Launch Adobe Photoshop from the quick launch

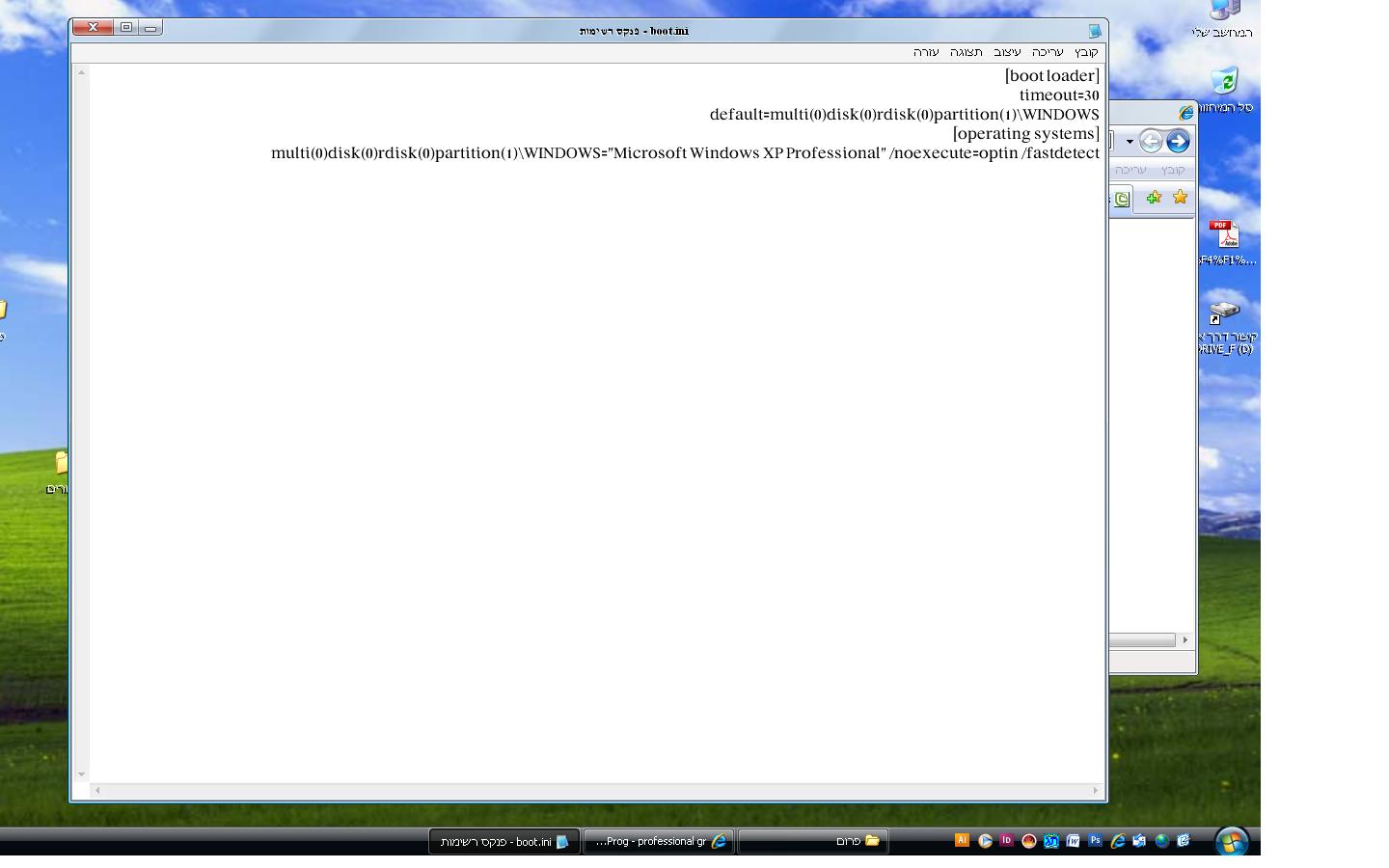click(1095, 841)
